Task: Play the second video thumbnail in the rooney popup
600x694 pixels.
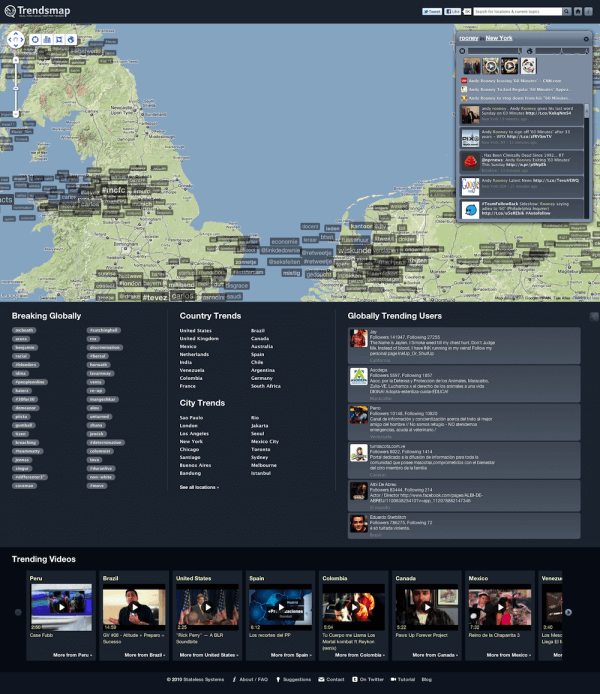Action: (490, 66)
